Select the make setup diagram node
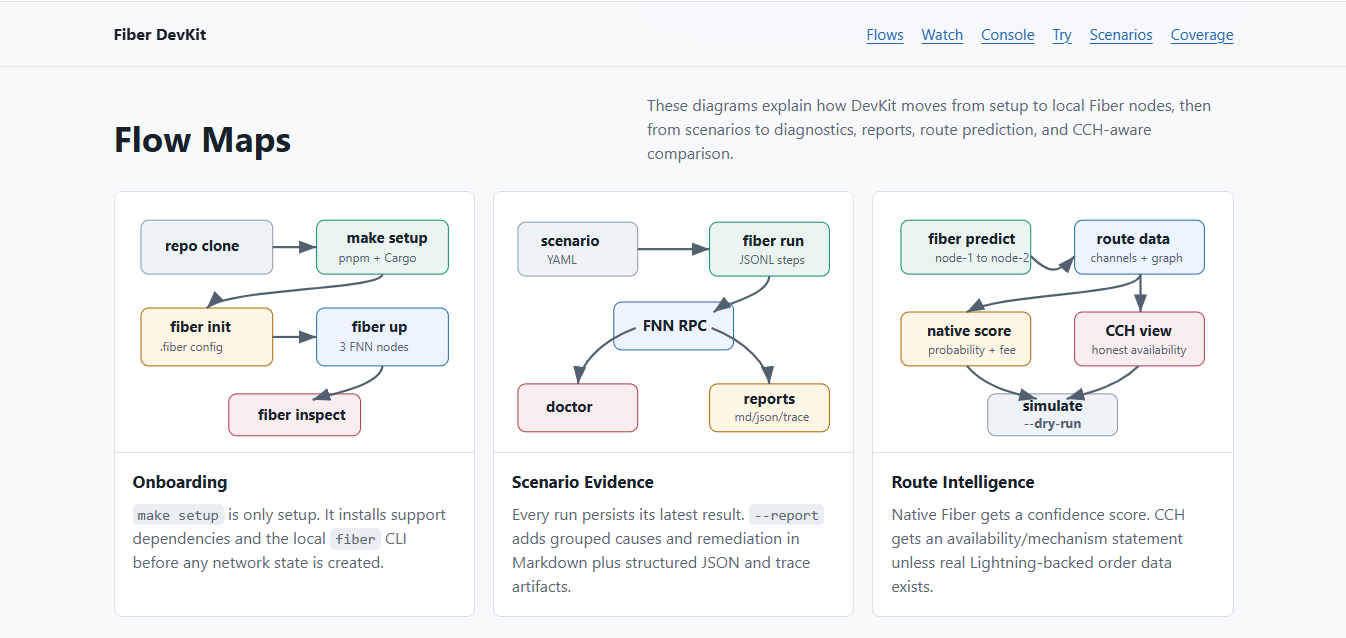Viewport: 1346px width, 638px height. pos(382,247)
